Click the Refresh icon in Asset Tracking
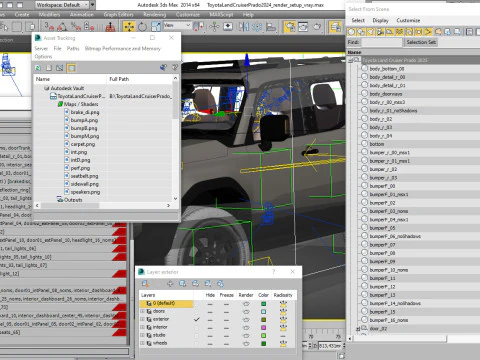This screenshot has height=360, width=480. (38, 68)
